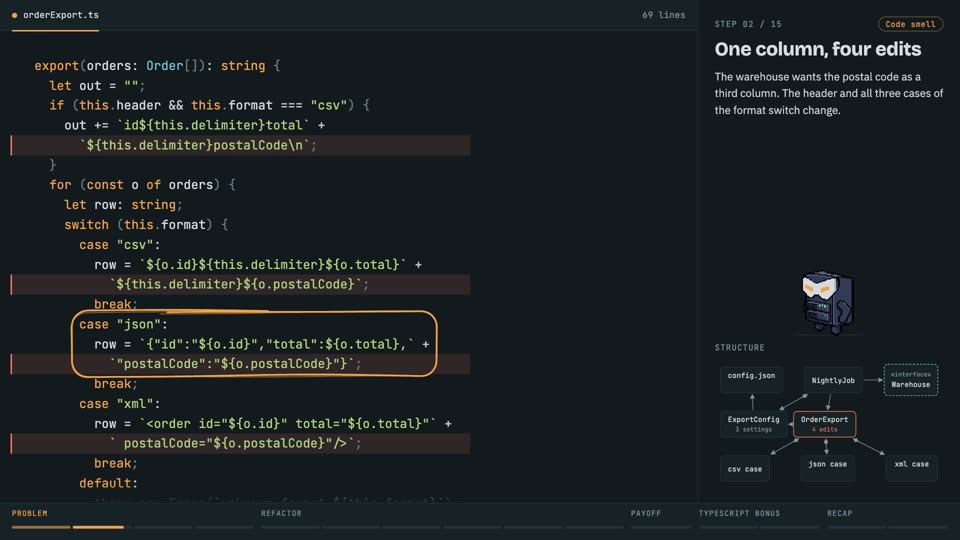
Task: Click the highlighted 'postalCode\n' header line
Action: click(x=241, y=145)
